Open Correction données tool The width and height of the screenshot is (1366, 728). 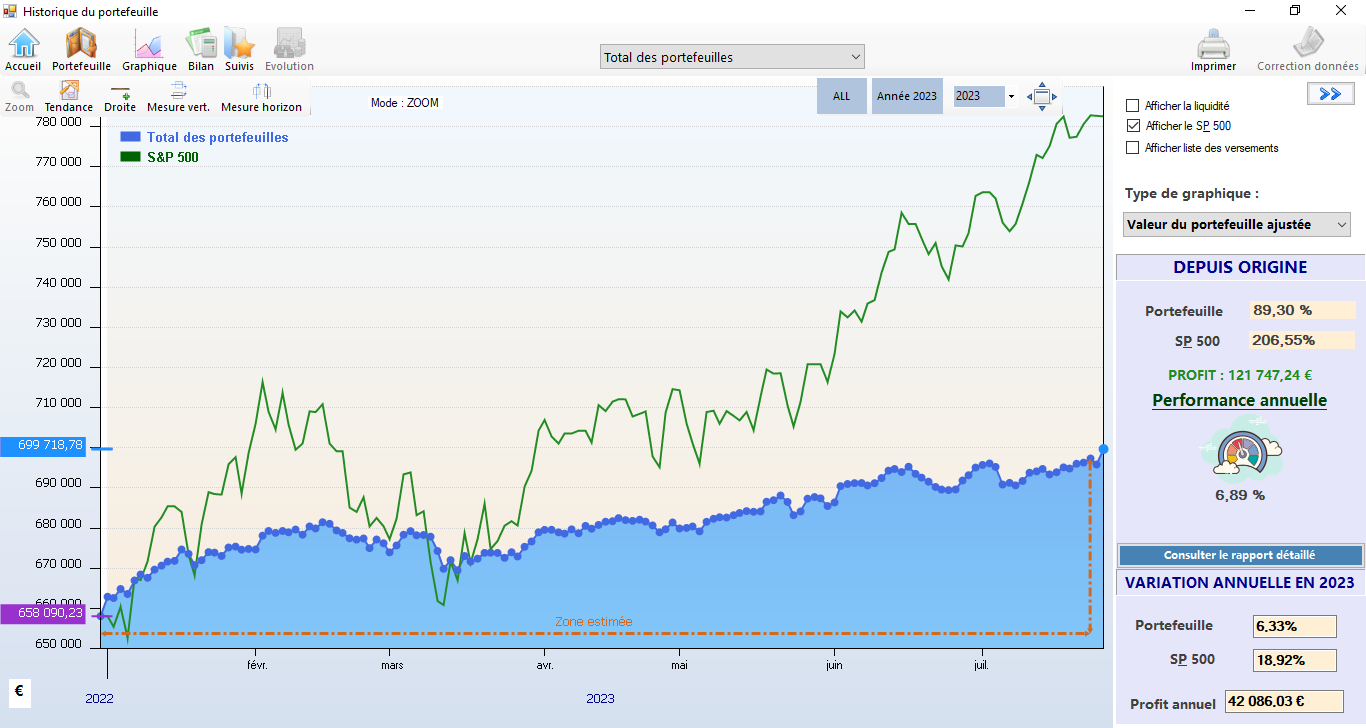click(x=1308, y=49)
